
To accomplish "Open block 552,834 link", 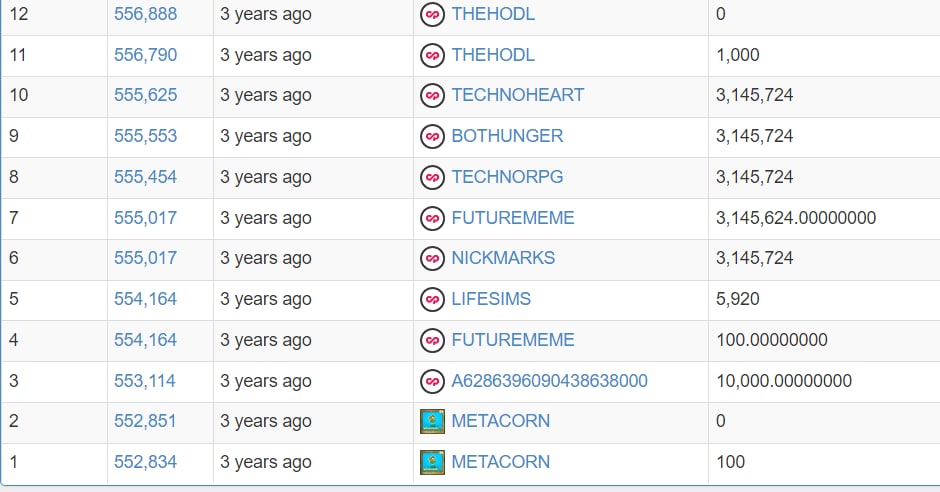I will (146, 461).
